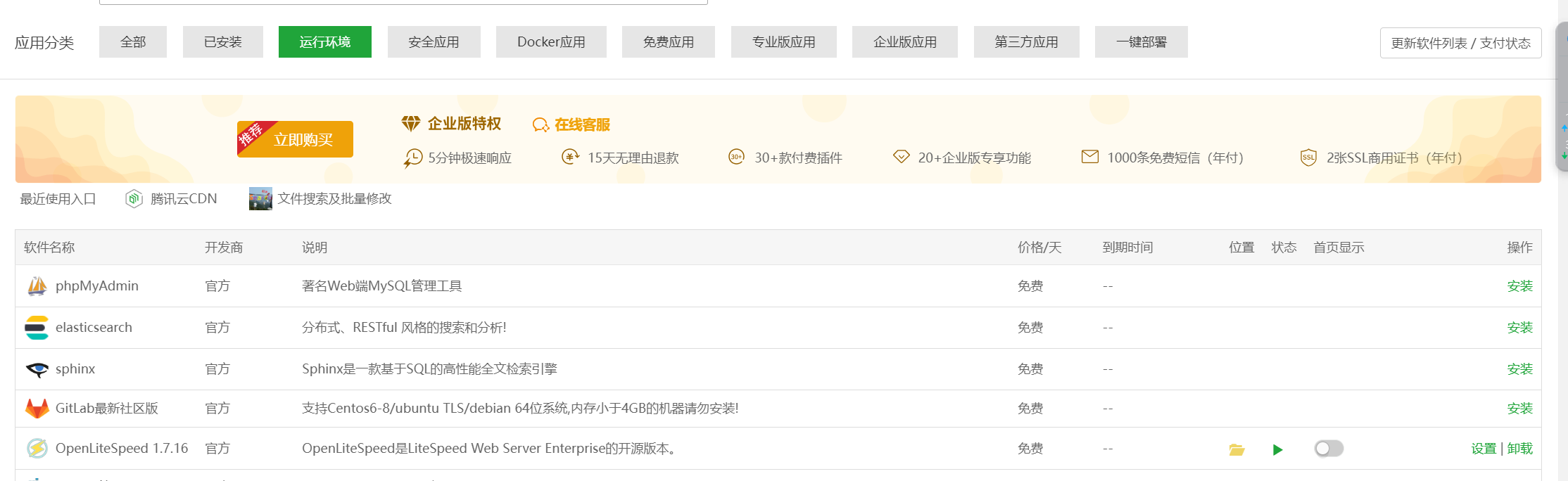1568x481 pixels.
Task: Click the sphinx software name
Action: coord(75,369)
